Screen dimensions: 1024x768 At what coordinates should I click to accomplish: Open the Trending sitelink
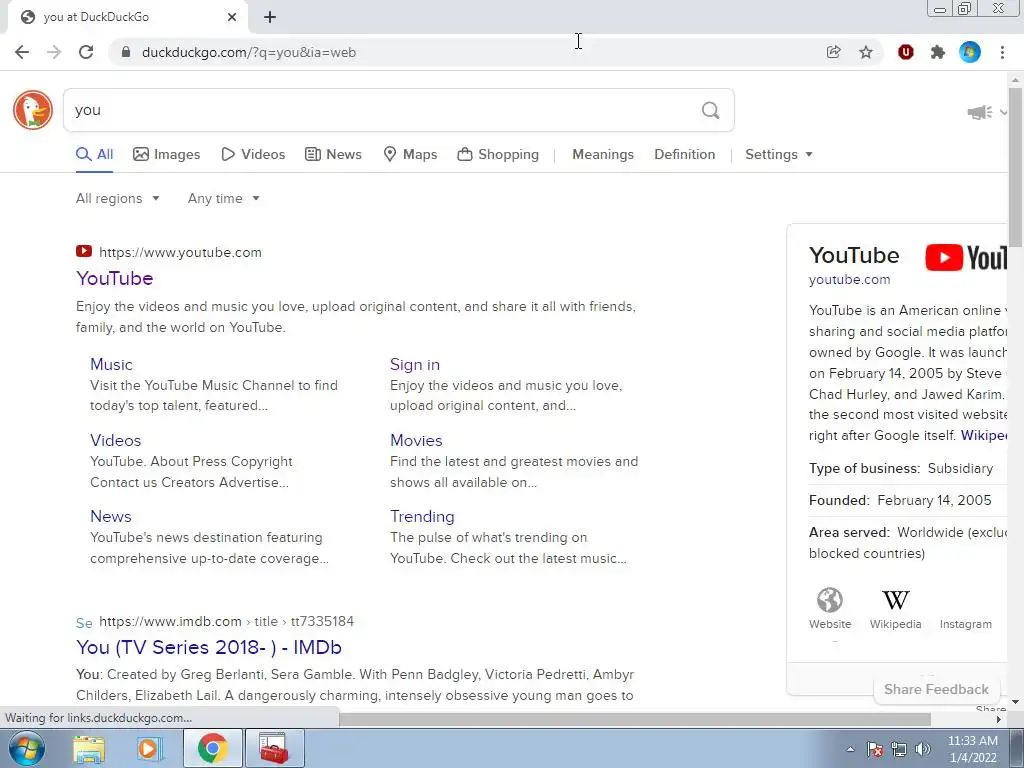[x=422, y=516]
